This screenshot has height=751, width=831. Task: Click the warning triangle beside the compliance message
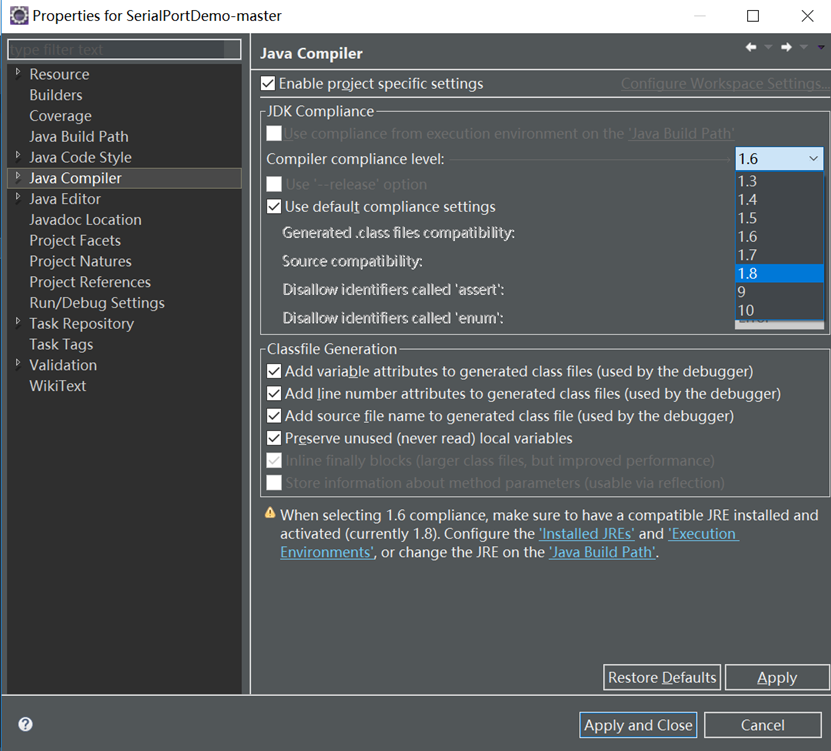268,514
